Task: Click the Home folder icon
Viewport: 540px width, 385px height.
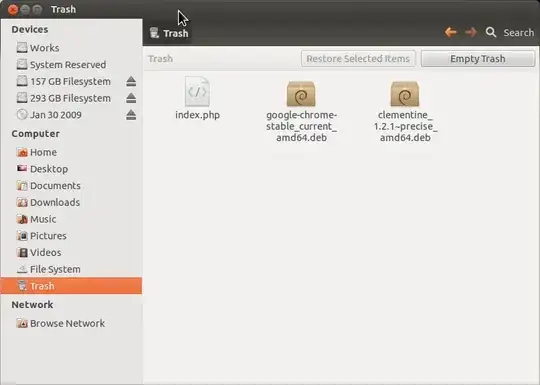Action: click(x=22, y=152)
